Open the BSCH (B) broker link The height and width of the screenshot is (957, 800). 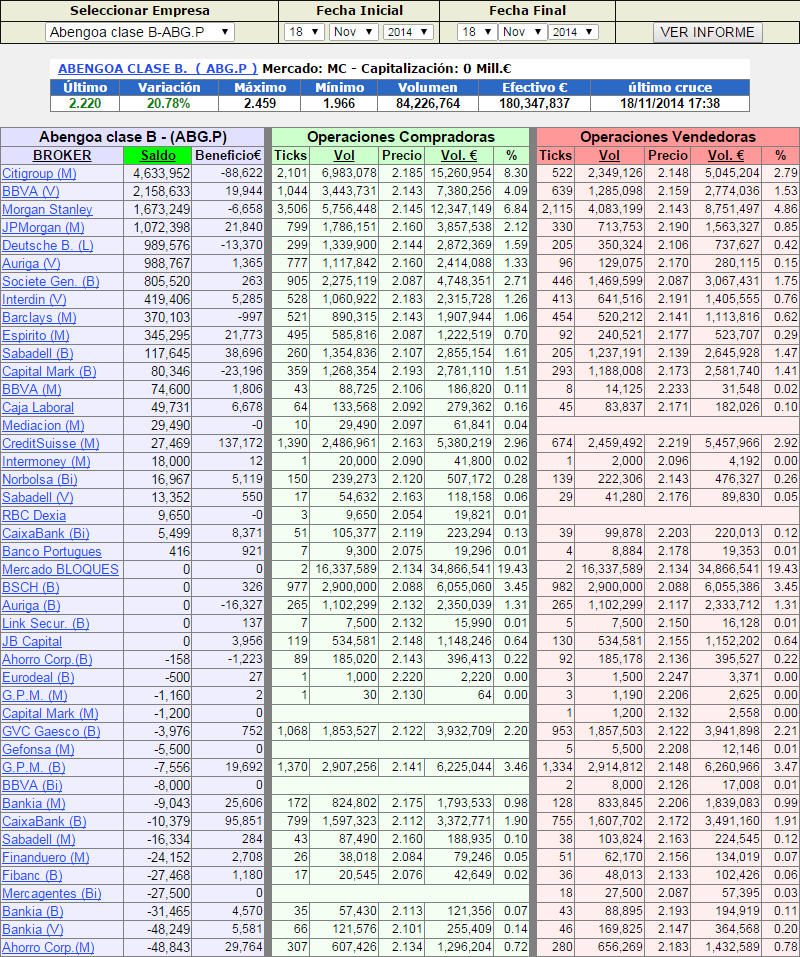[x=31, y=588]
